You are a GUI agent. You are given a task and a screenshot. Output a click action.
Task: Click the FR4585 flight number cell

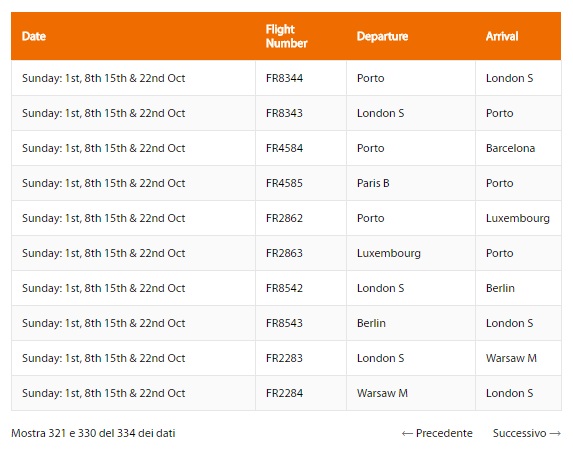[301, 183]
